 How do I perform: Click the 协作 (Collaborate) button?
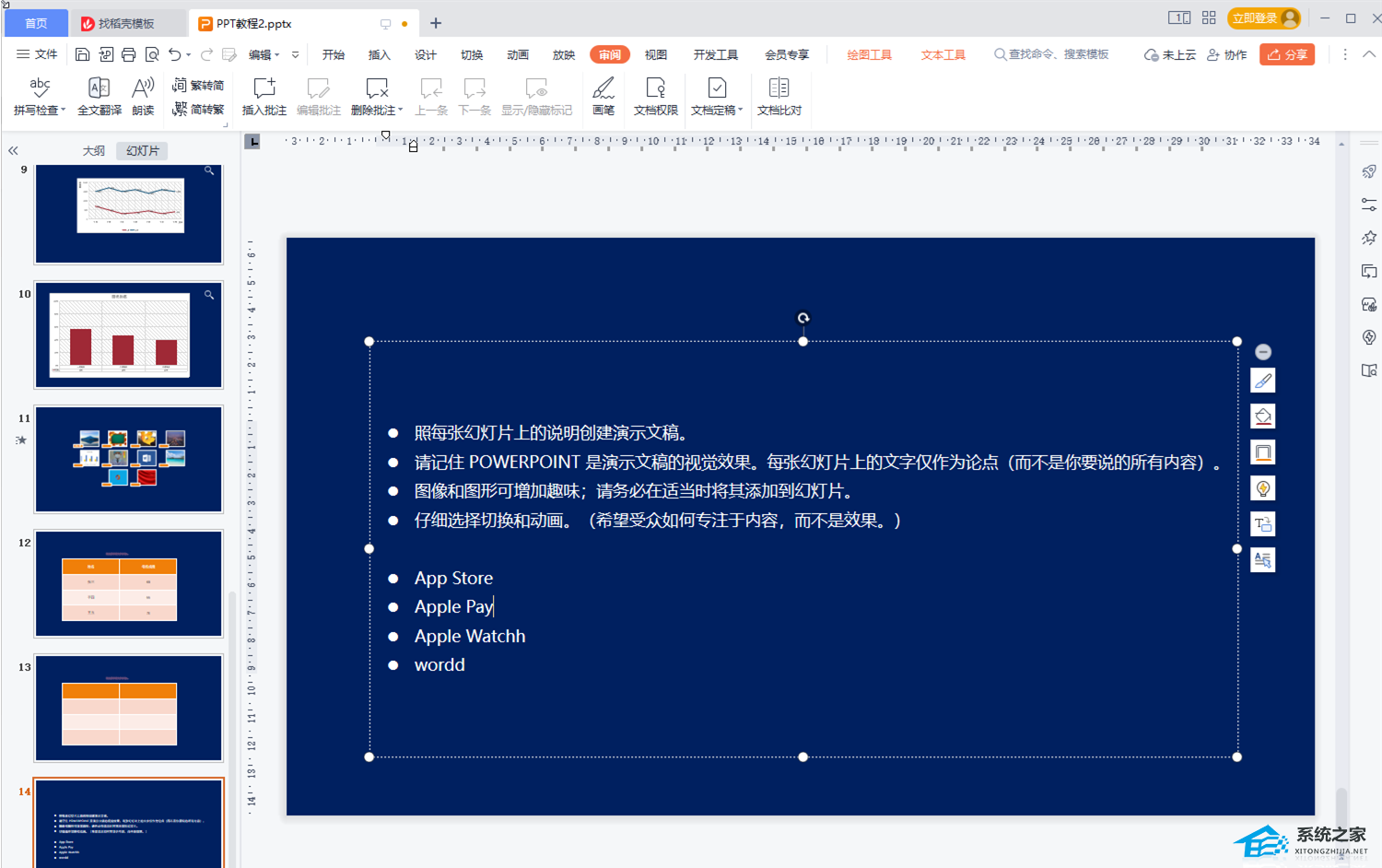coord(1226,54)
